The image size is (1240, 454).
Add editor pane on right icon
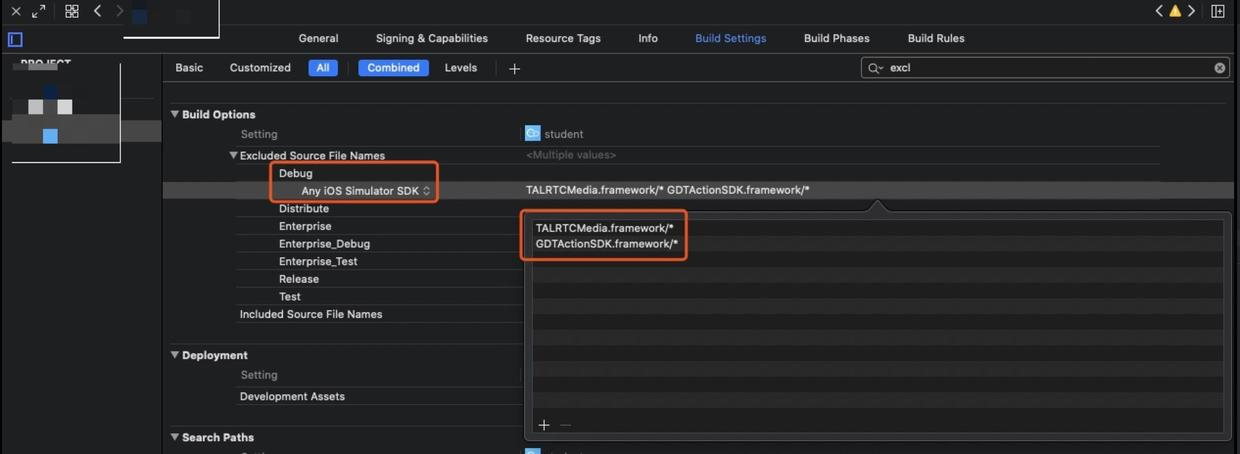coord(1218,11)
